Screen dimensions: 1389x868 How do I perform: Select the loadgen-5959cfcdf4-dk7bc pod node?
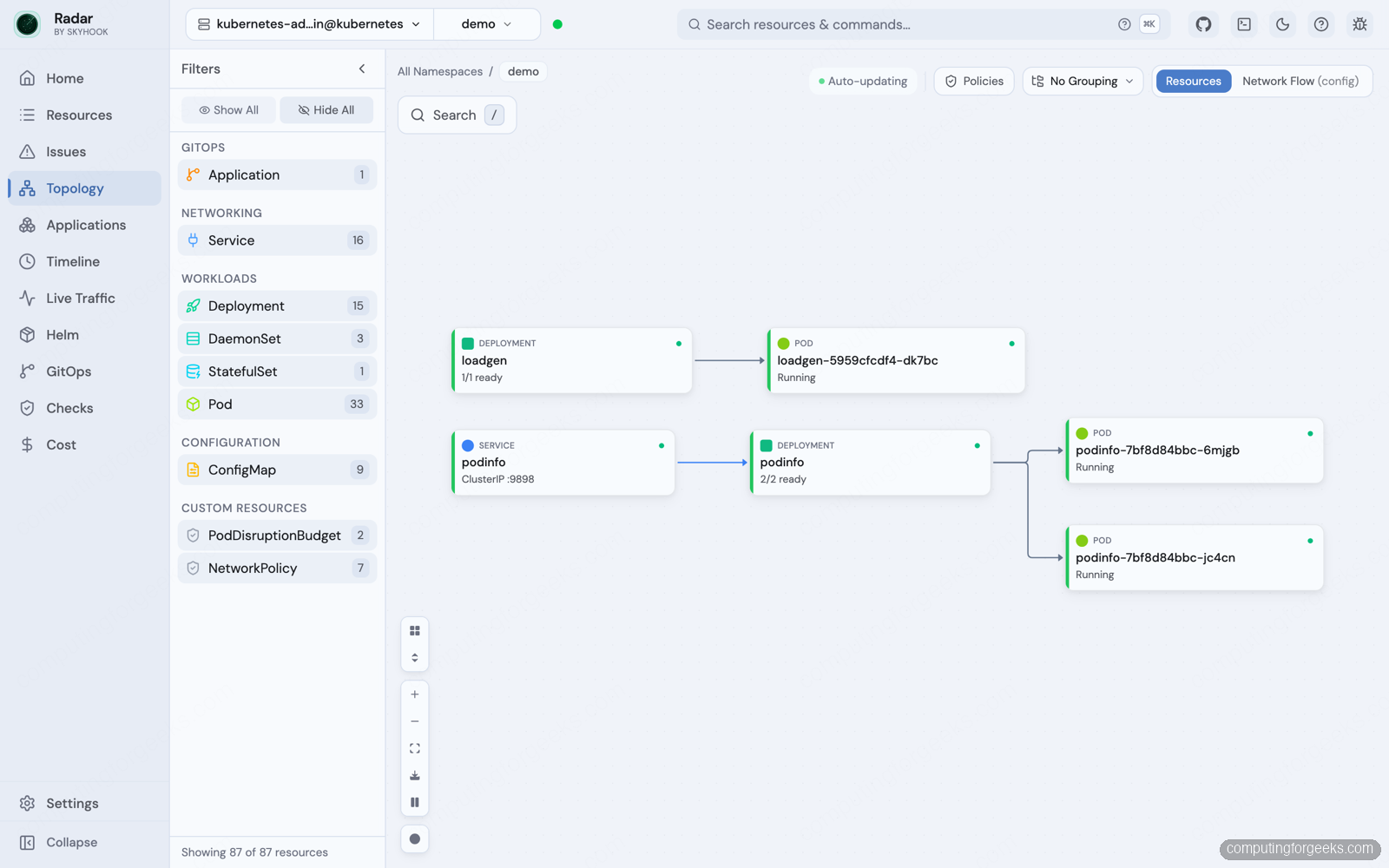click(896, 360)
